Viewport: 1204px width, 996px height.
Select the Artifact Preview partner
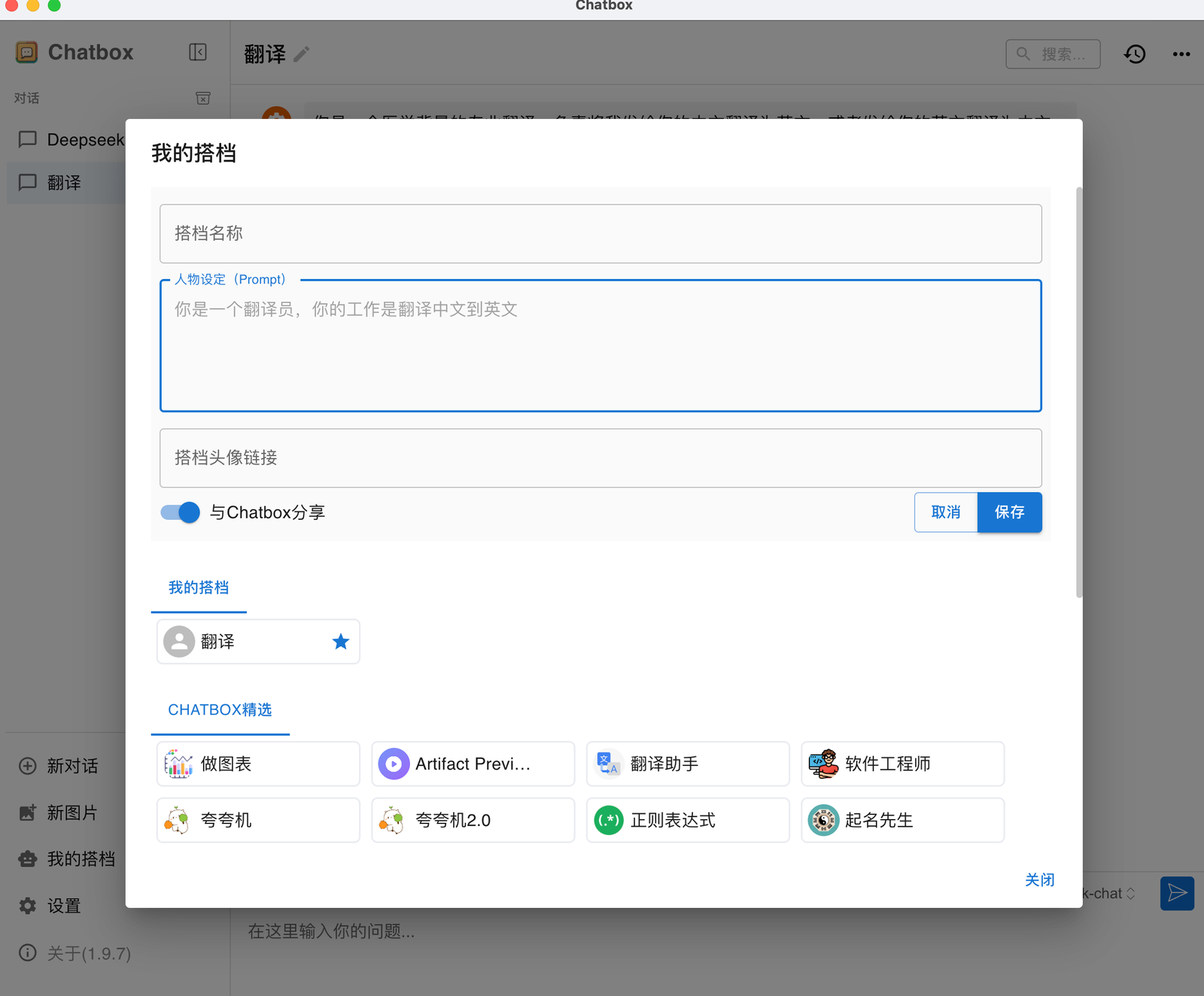pos(473,764)
